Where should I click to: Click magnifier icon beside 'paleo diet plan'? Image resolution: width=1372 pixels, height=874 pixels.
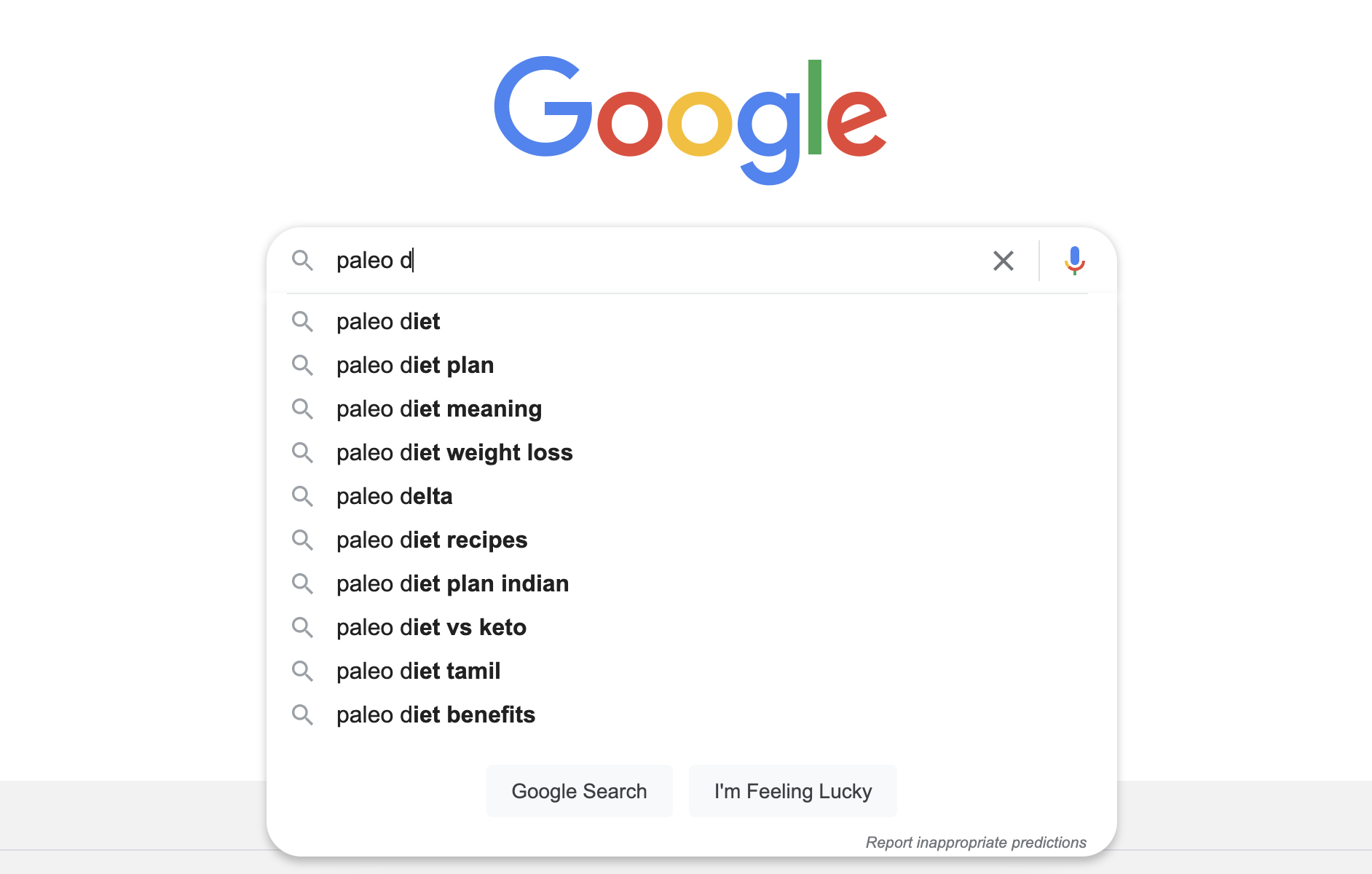[x=302, y=365]
